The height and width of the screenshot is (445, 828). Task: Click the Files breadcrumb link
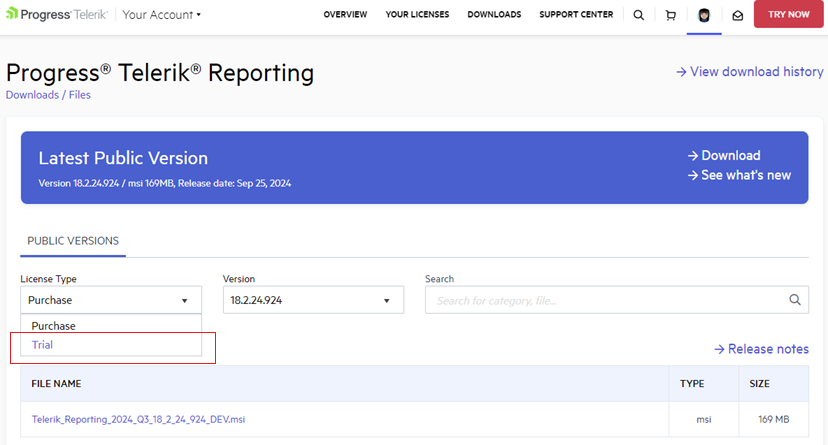point(80,95)
